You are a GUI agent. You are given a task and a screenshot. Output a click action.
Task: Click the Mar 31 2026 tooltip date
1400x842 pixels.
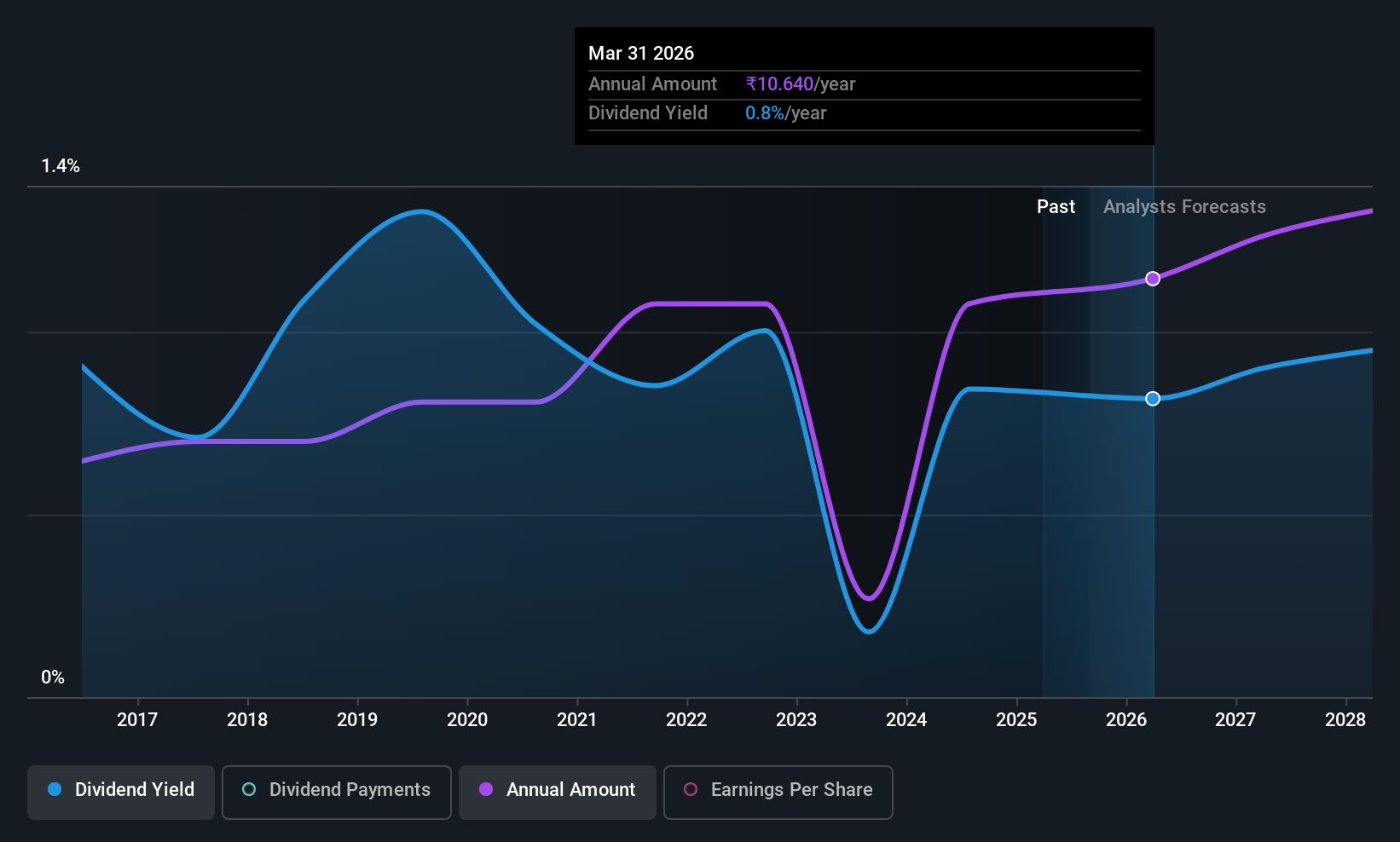(x=641, y=54)
